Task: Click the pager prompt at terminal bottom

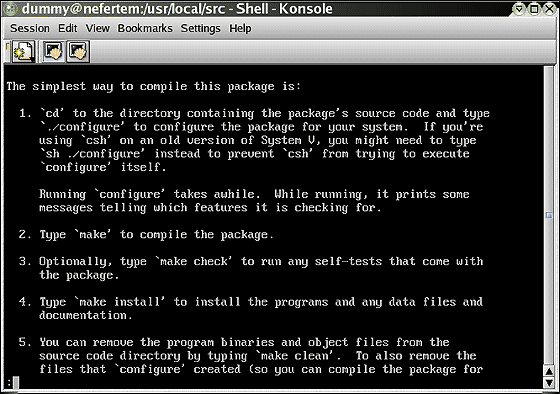Action: (9, 383)
